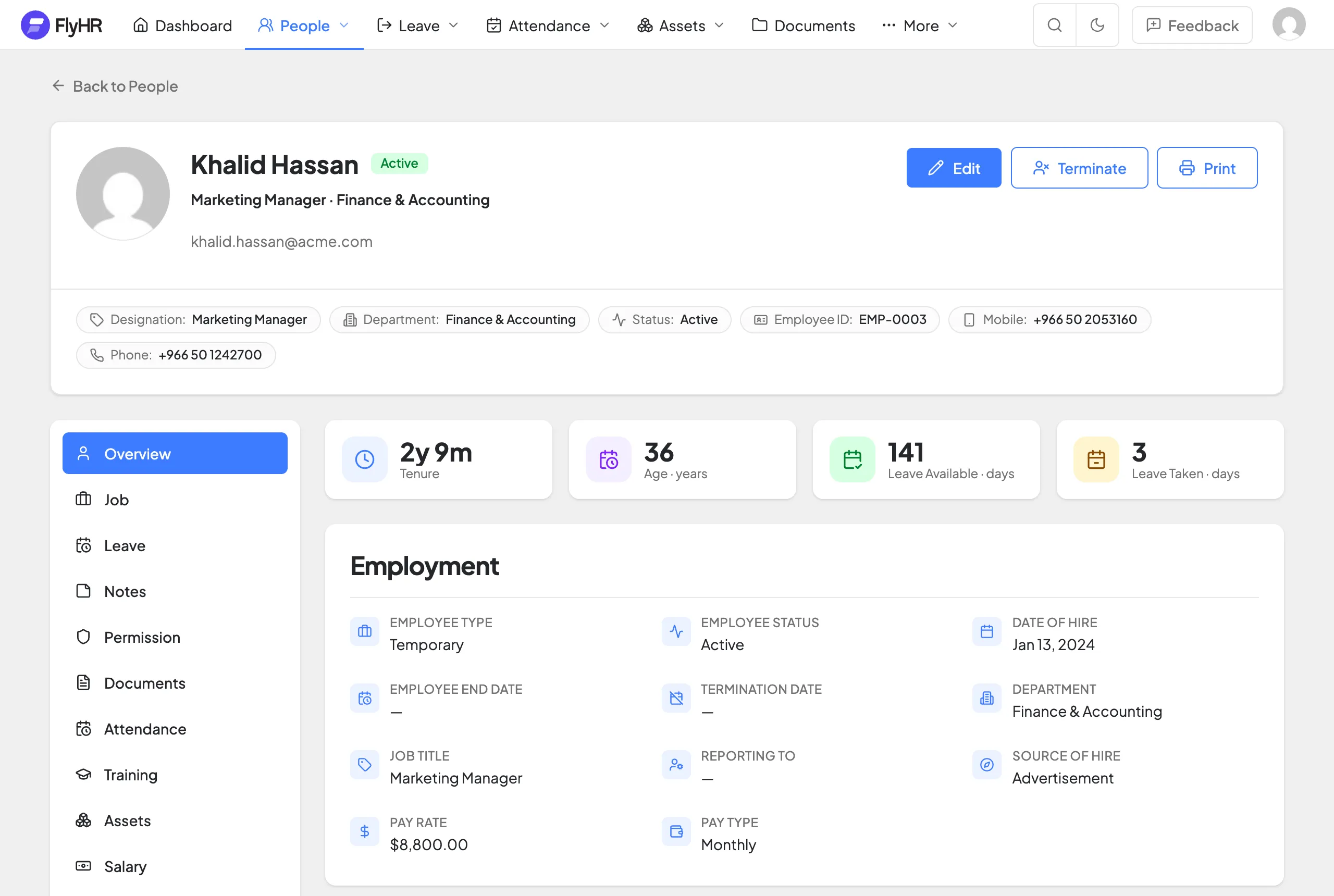Click the Leave Available calendar icon
1334x896 pixels.
coord(852,459)
